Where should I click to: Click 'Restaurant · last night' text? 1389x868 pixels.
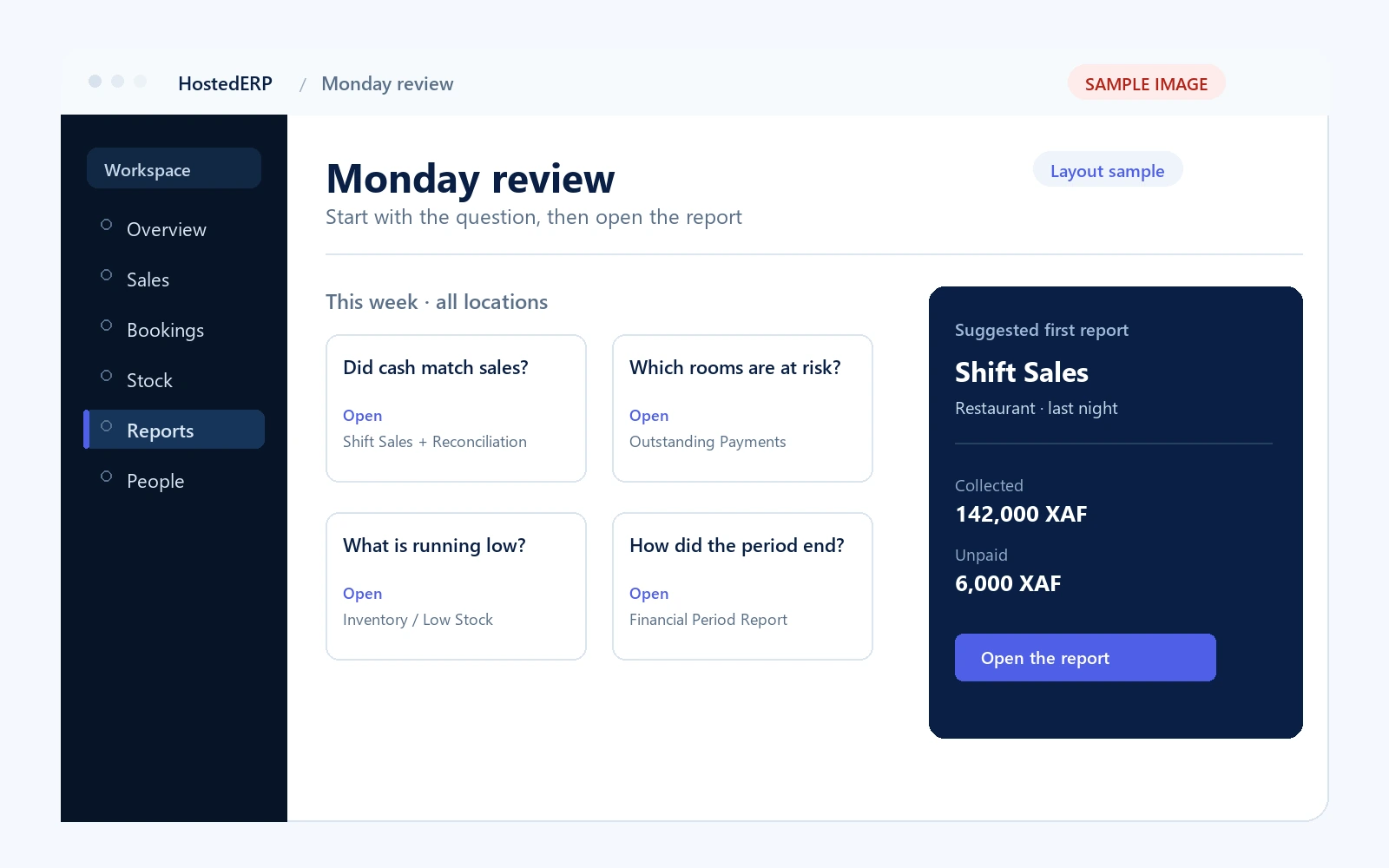tap(1037, 409)
